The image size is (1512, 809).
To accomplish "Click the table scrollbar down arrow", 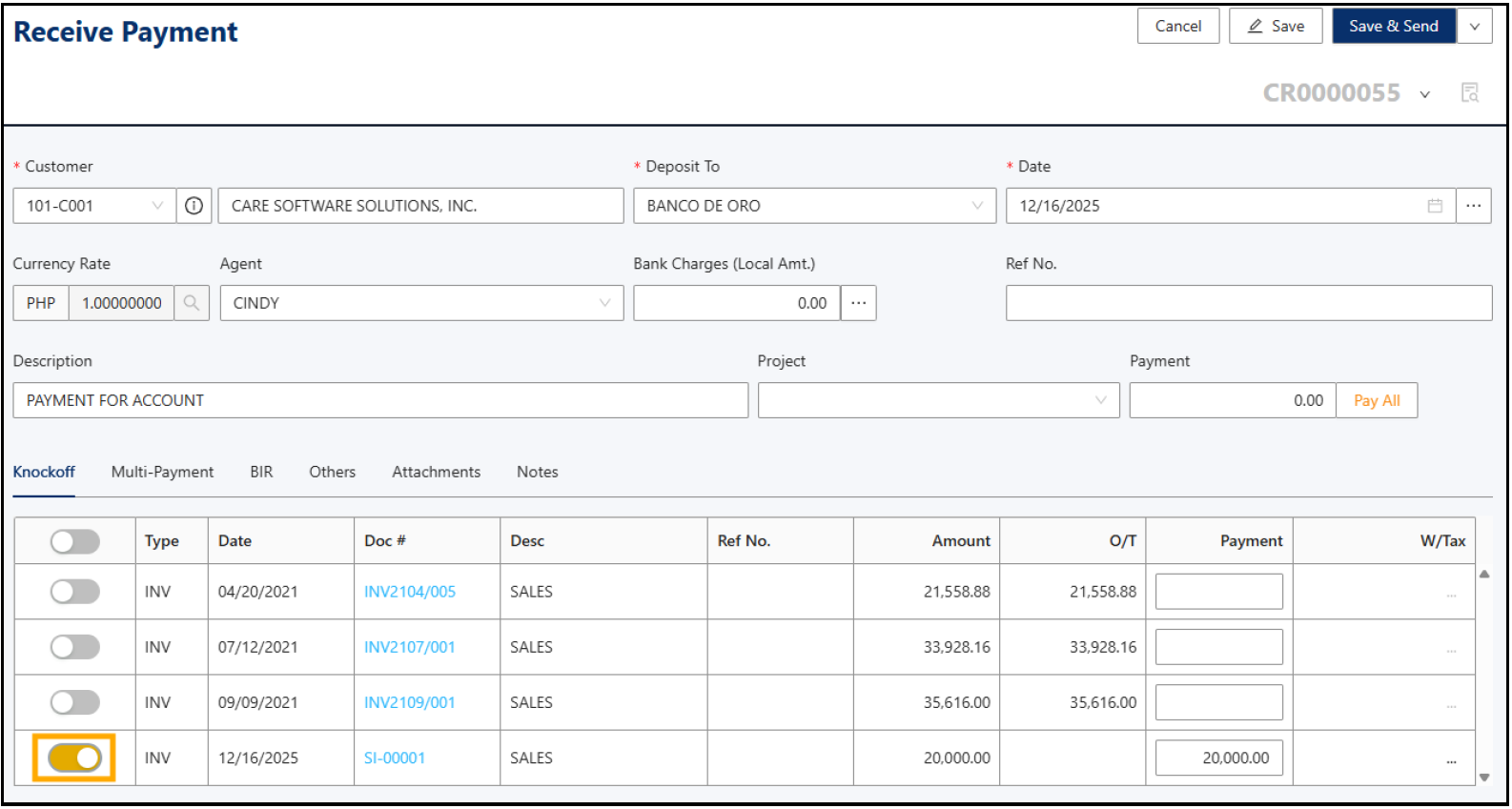I will click(x=1484, y=778).
